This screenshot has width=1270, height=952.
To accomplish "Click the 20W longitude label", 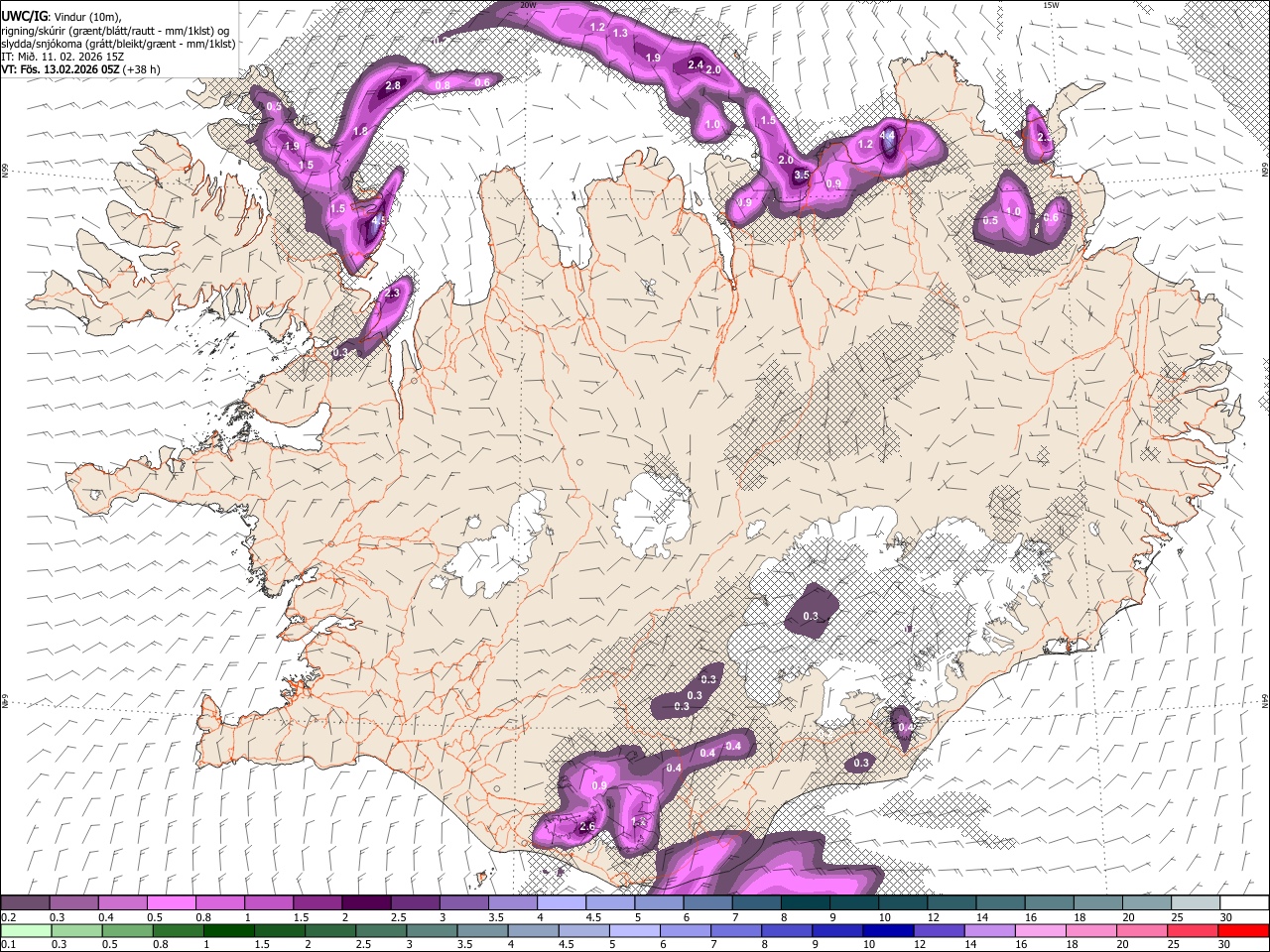I will click(528, 5).
